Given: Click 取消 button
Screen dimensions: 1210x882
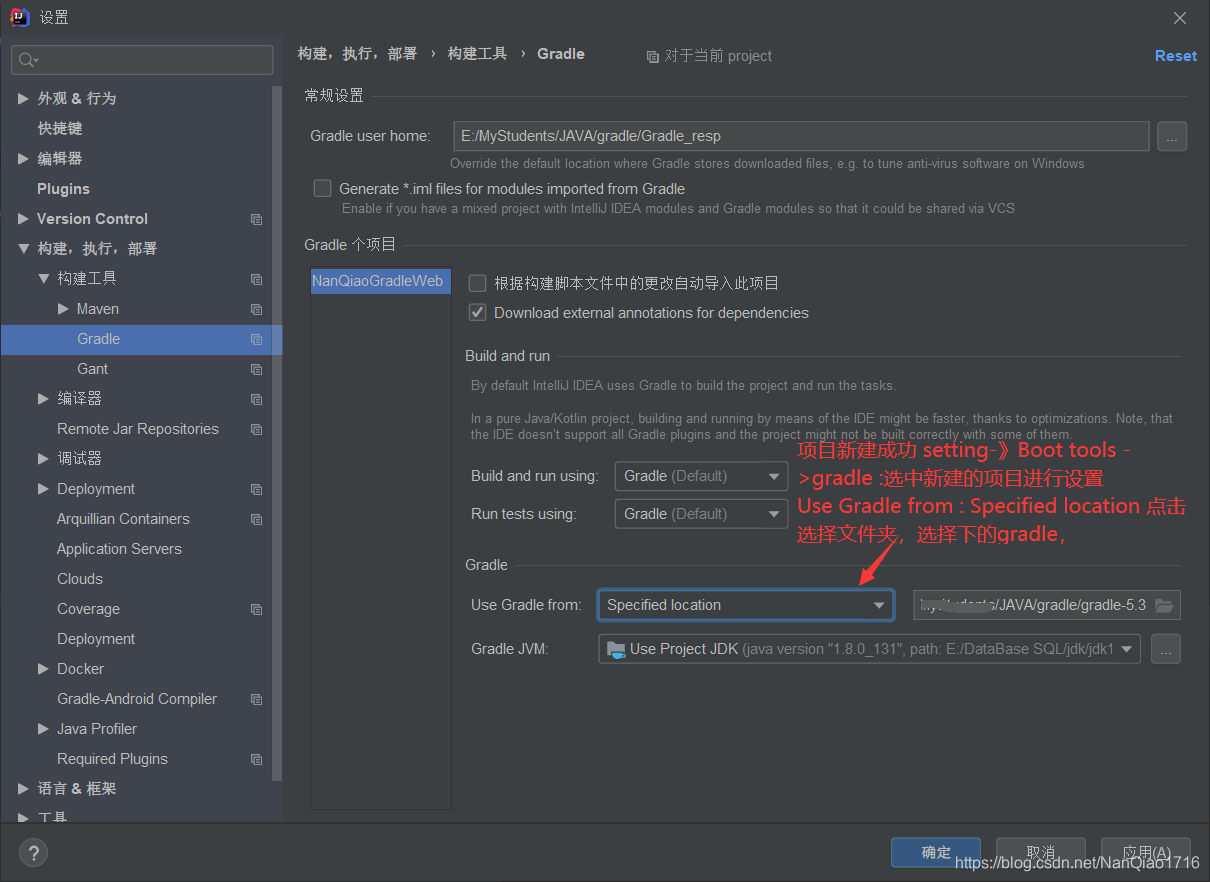Looking at the screenshot, I should point(1041,852).
